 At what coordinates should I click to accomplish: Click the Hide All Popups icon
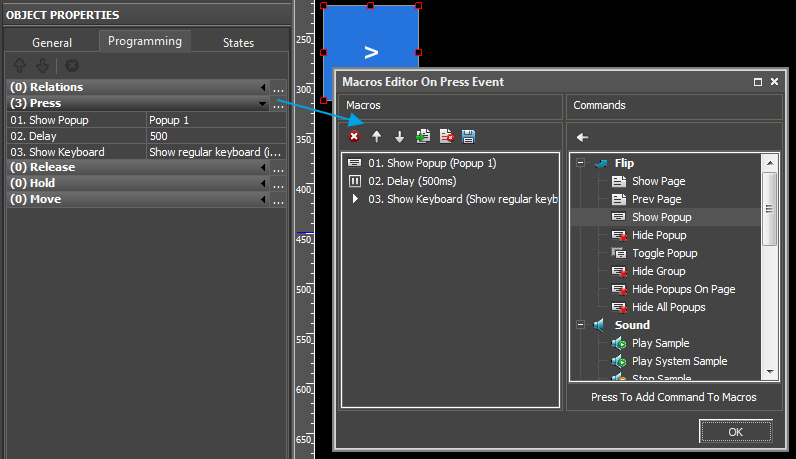click(619, 307)
